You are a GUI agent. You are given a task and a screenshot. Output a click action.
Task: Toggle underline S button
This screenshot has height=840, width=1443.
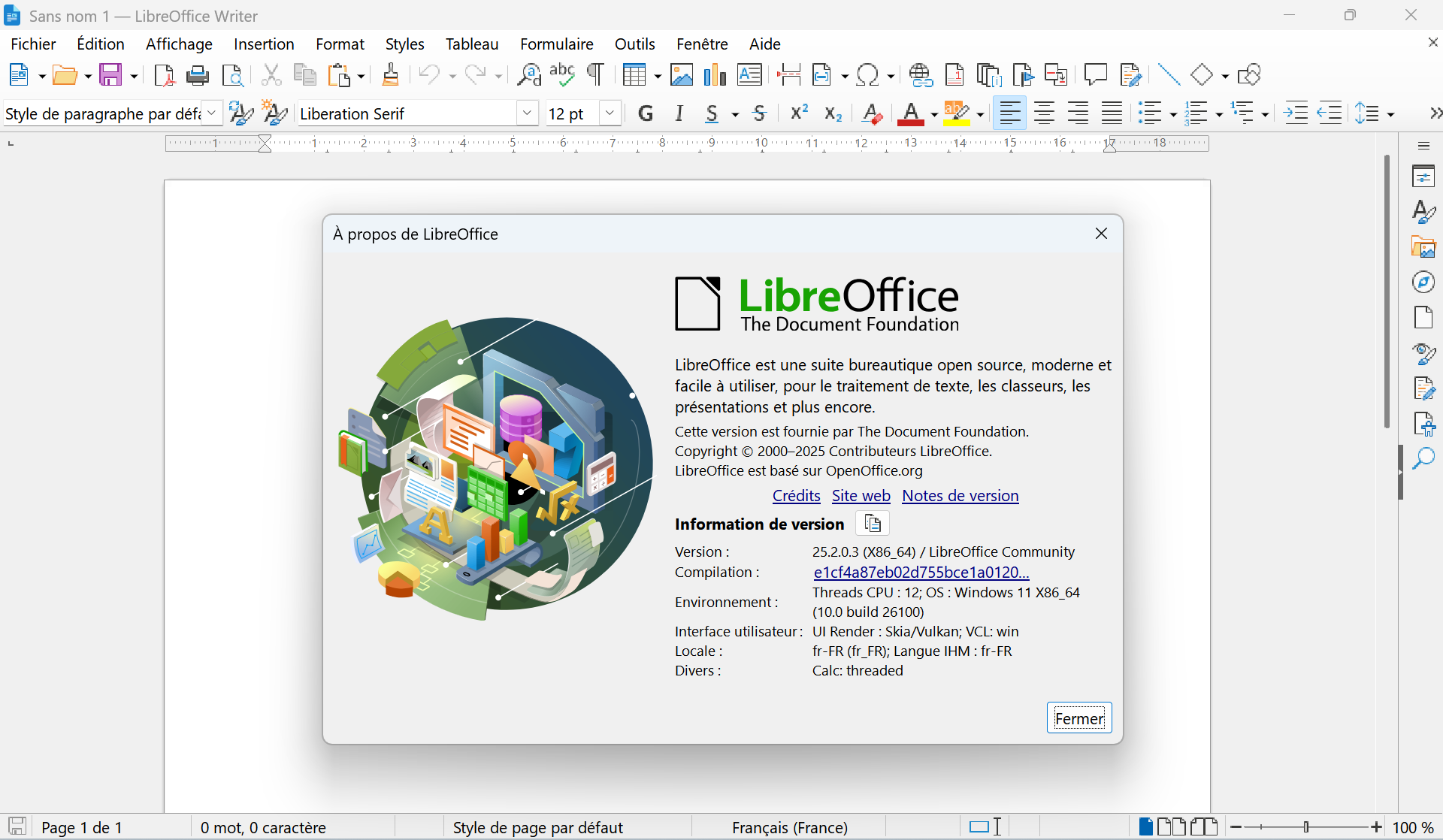(712, 113)
